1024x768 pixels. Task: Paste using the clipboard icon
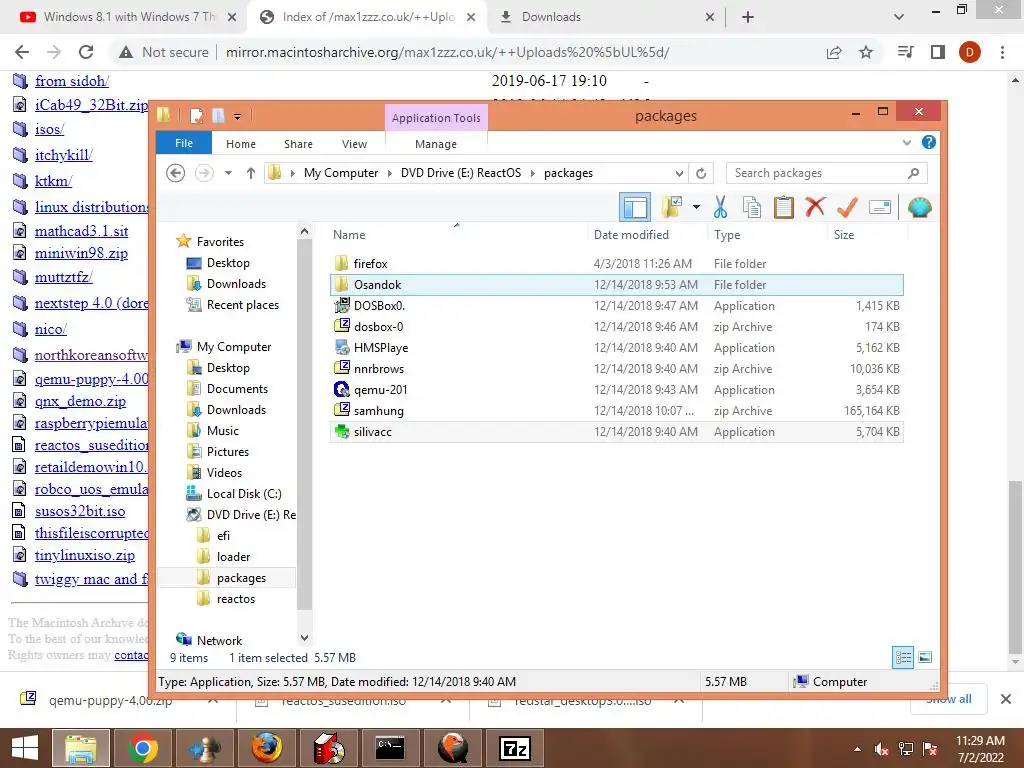pyautogui.click(x=783, y=208)
